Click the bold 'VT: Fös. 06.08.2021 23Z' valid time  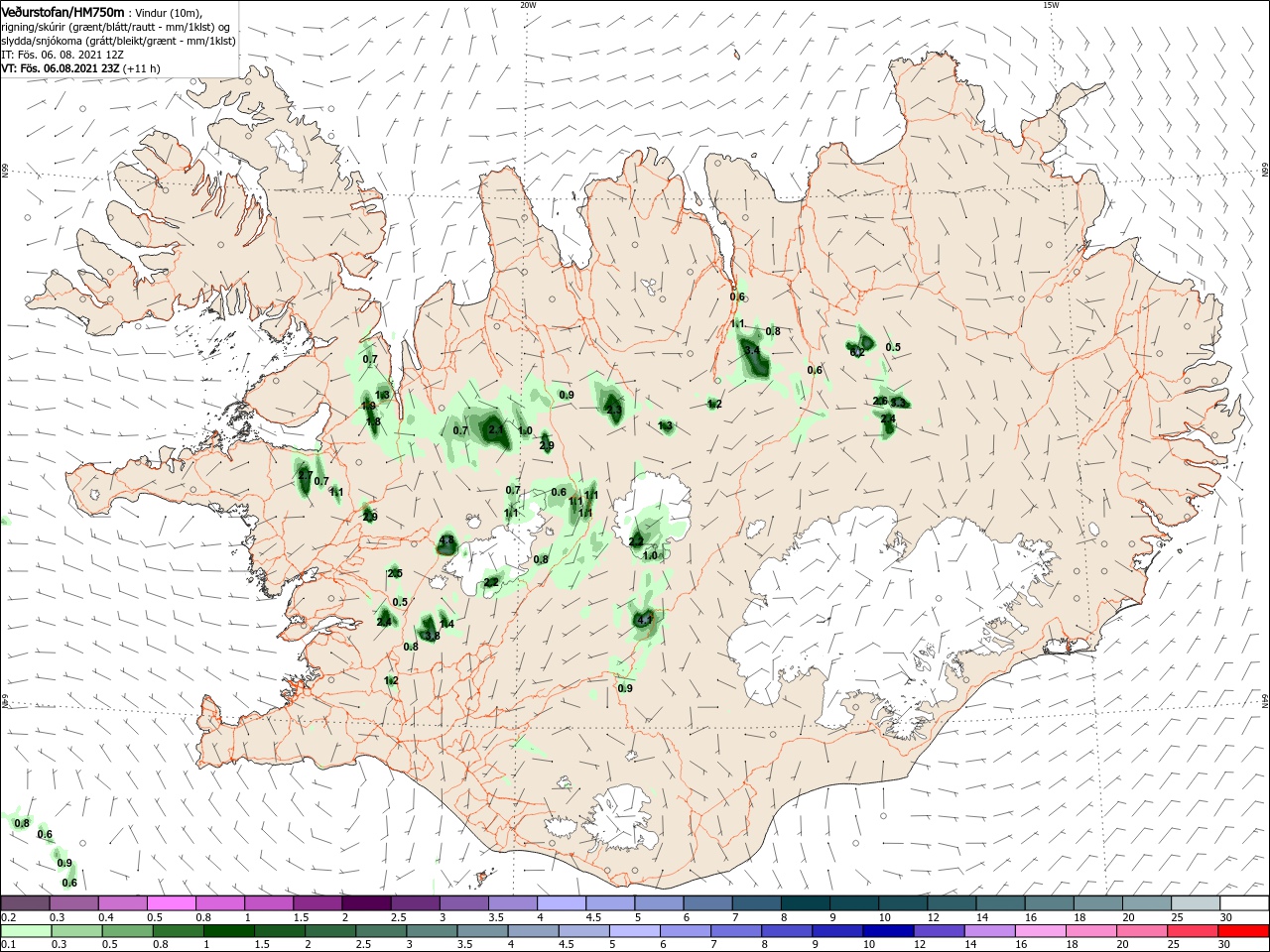pos(61,68)
